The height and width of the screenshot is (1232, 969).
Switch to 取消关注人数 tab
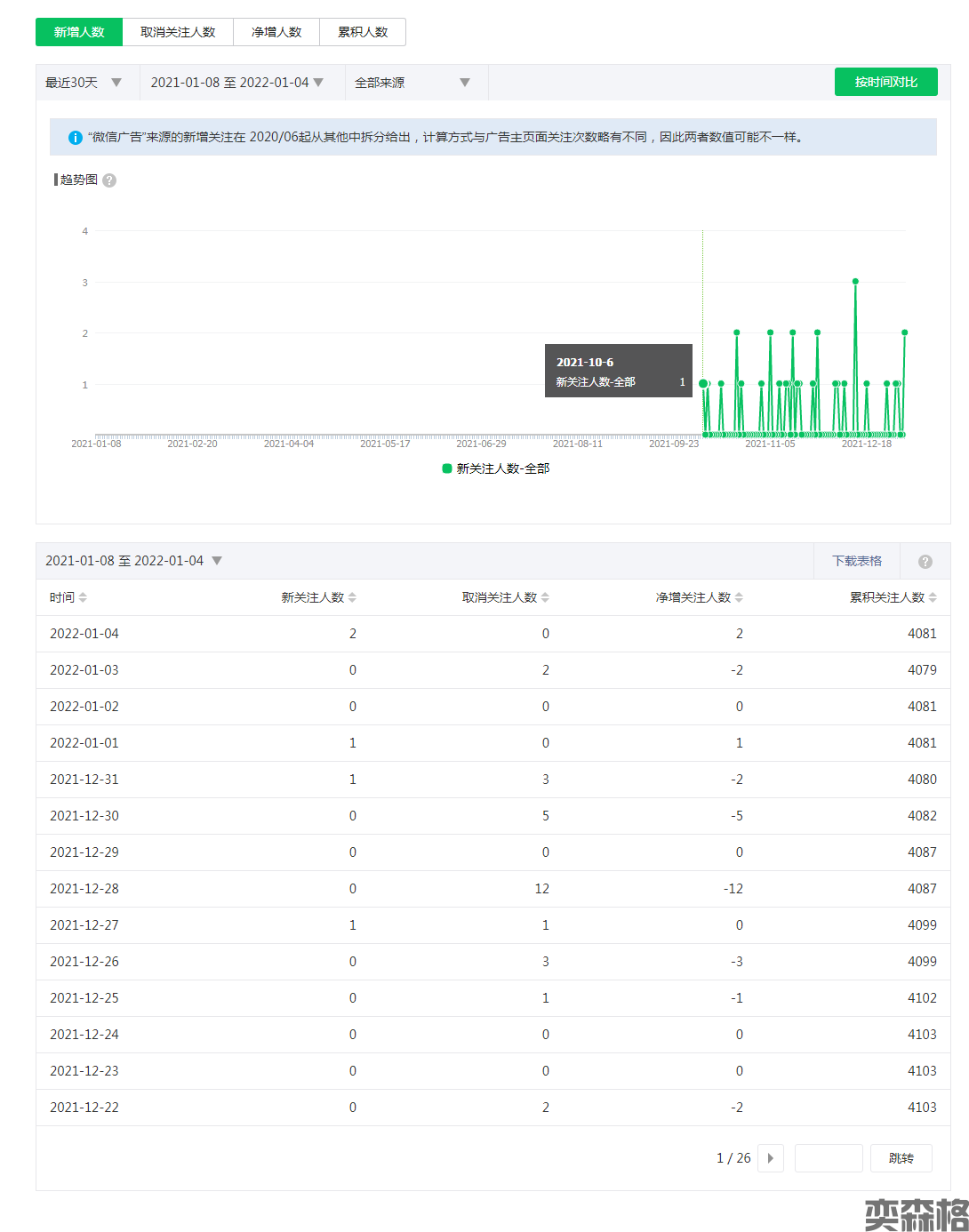[x=178, y=32]
